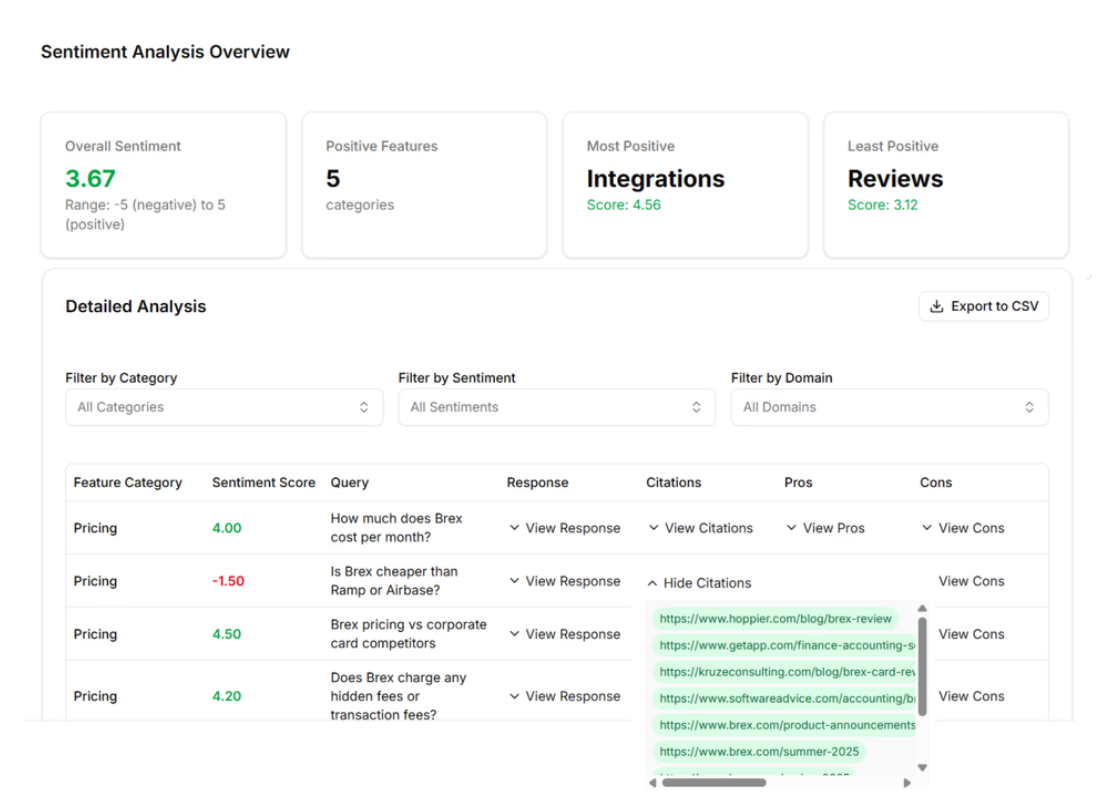Open the Filter by Sentiment dropdown
1114x809 pixels.
click(x=556, y=407)
